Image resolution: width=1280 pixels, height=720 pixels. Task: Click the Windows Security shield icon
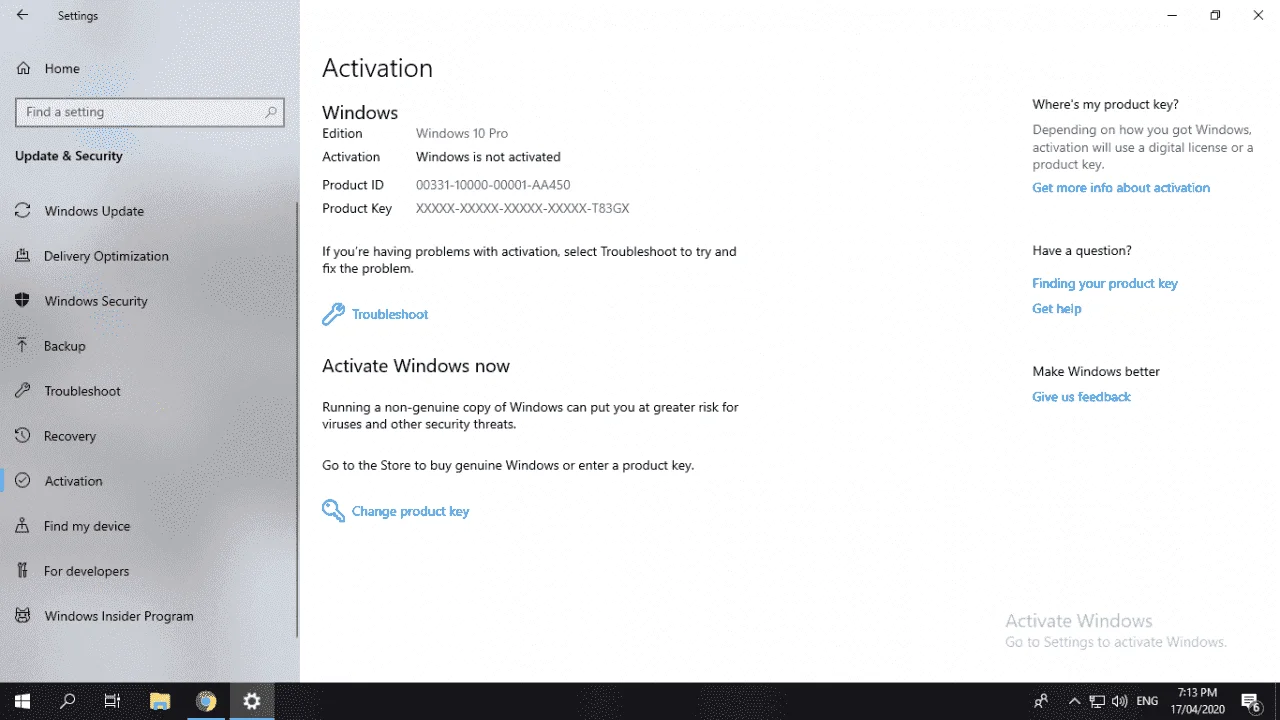point(22,301)
